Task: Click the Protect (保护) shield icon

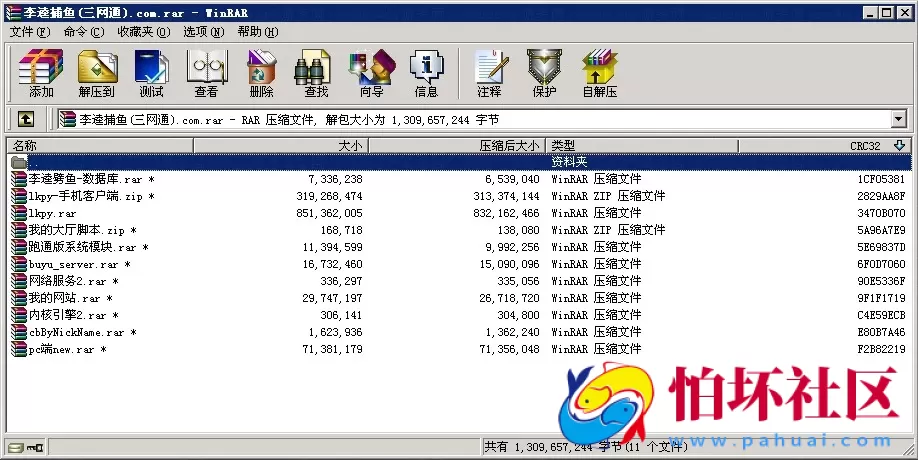Action: coord(544,73)
